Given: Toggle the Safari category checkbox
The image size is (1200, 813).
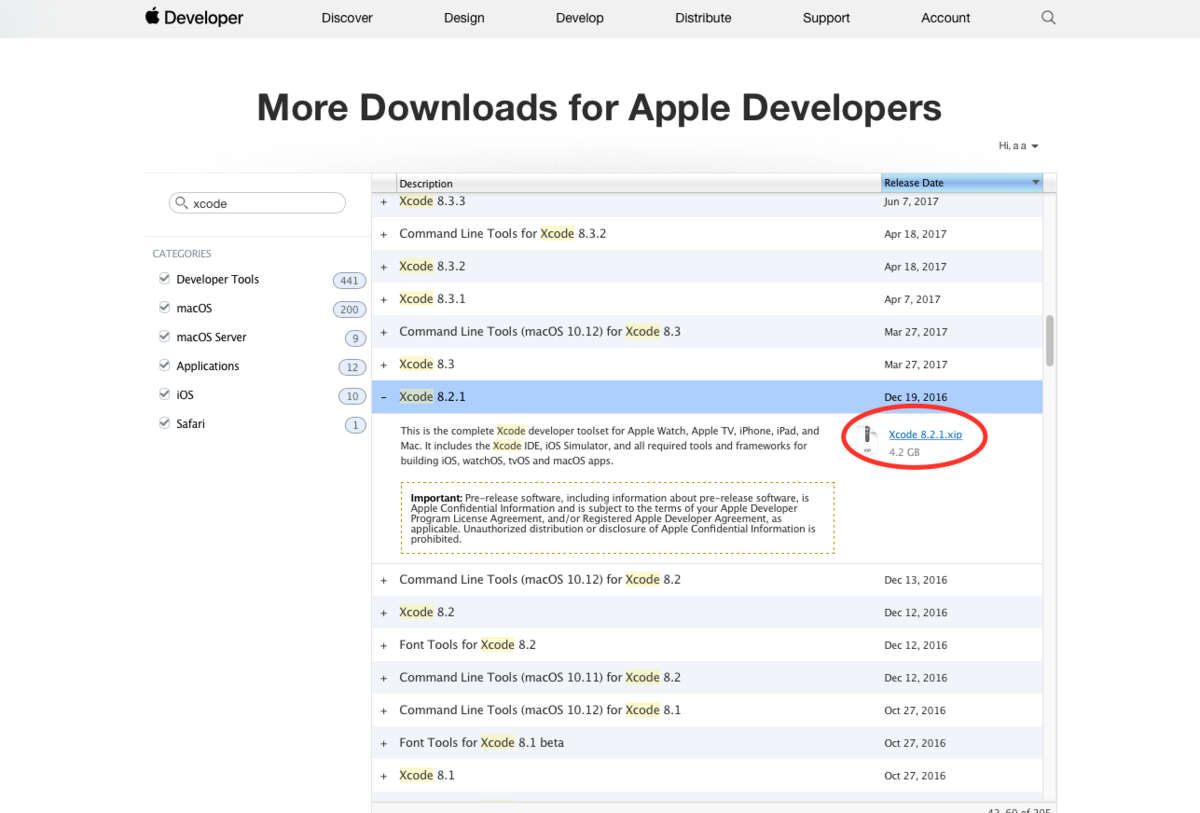Looking at the screenshot, I should click(x=164, y=423).
